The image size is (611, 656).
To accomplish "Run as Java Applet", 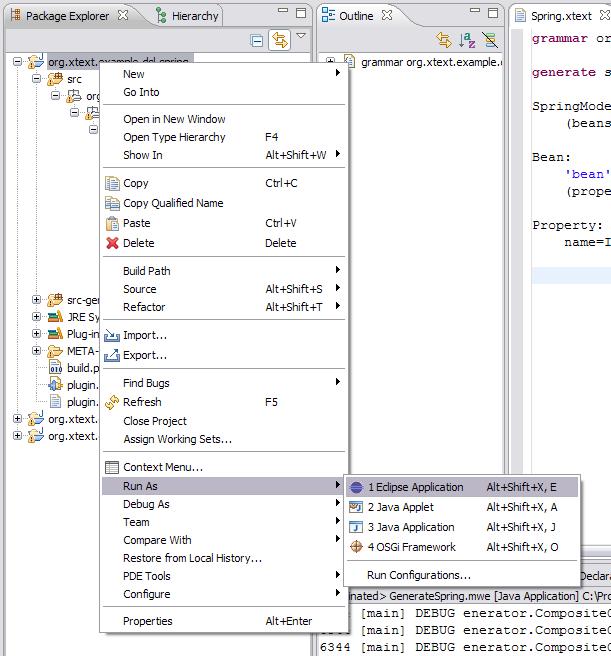I will pyautogui.click(x=462, y=507).
